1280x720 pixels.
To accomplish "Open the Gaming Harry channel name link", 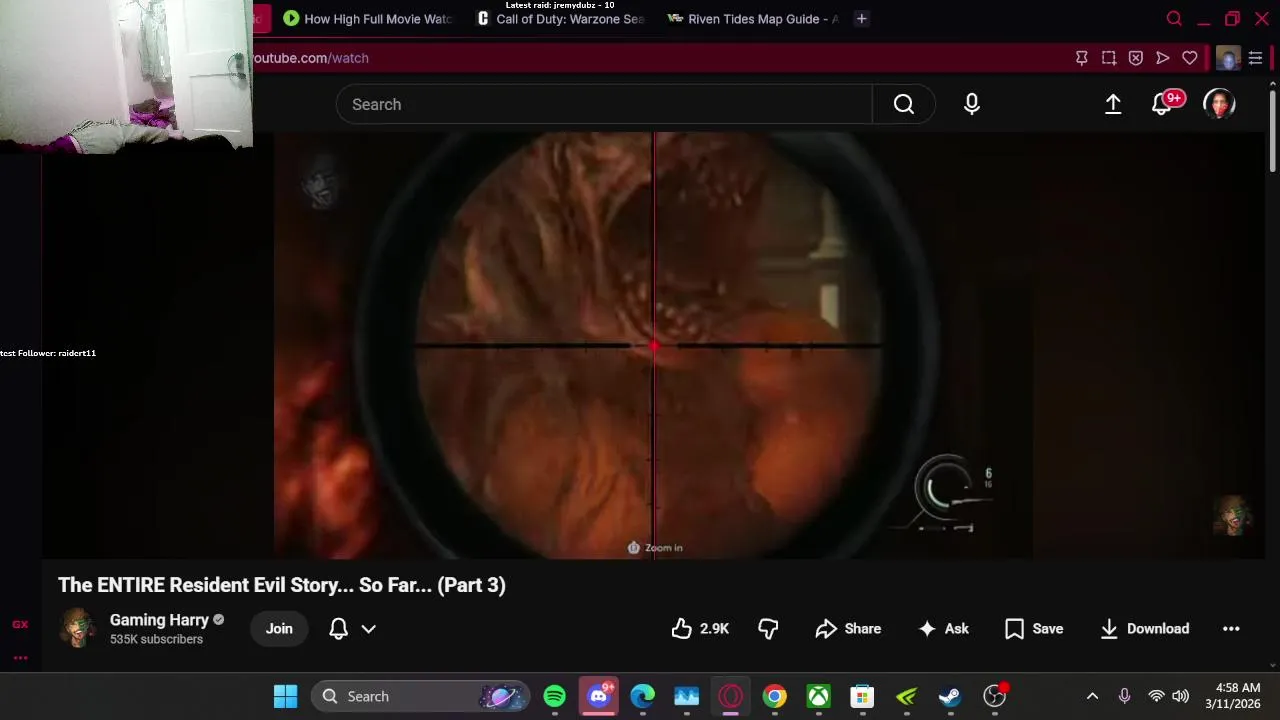I will tap(159, 620).
